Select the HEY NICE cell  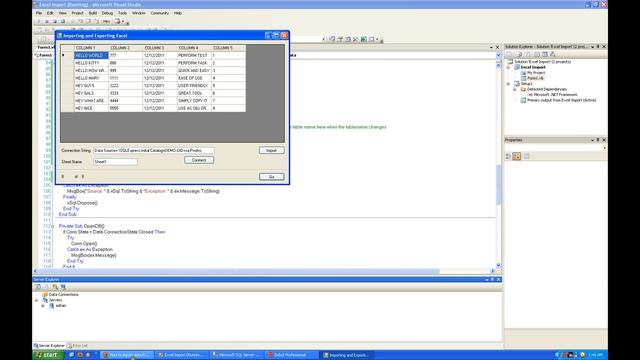coord(91,108)
